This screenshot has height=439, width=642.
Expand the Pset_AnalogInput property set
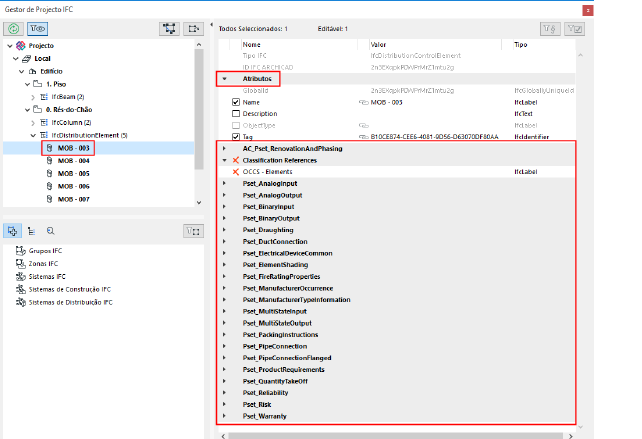tap(224, 183)
